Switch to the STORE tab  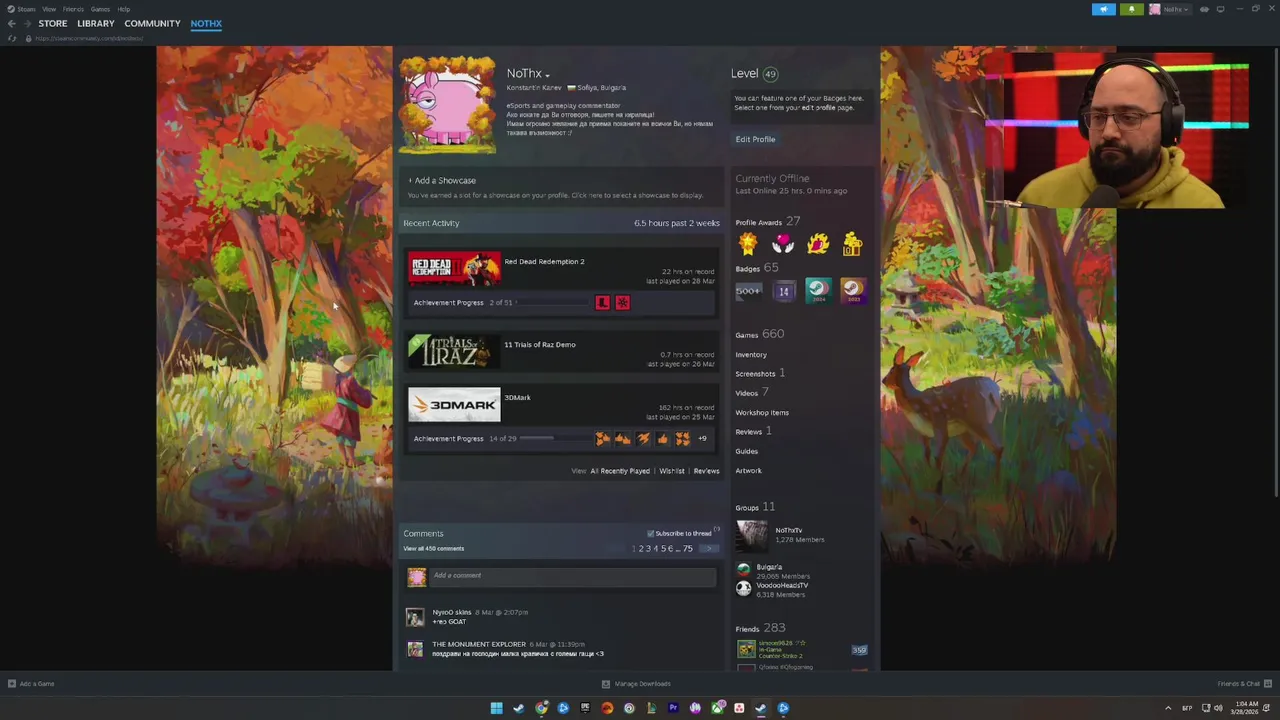click(53, 23)
